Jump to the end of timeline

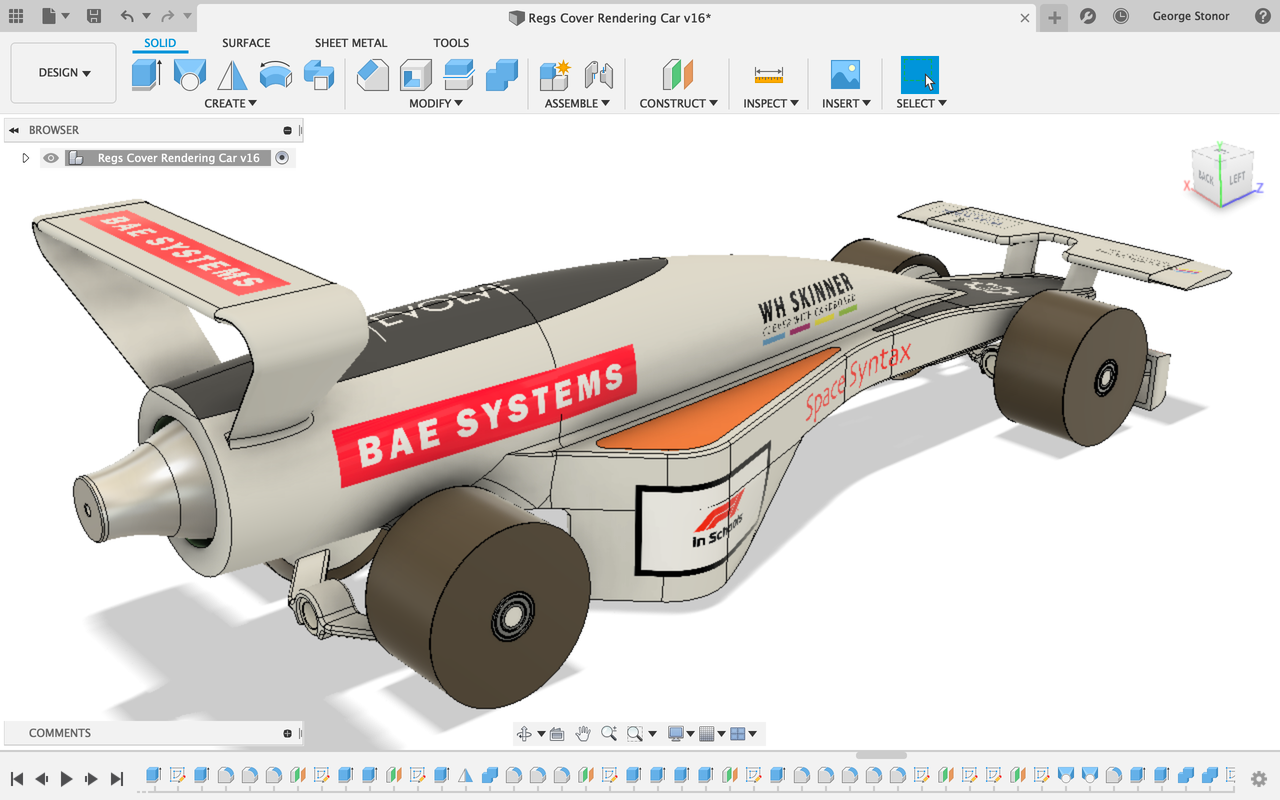click(116, 779)
